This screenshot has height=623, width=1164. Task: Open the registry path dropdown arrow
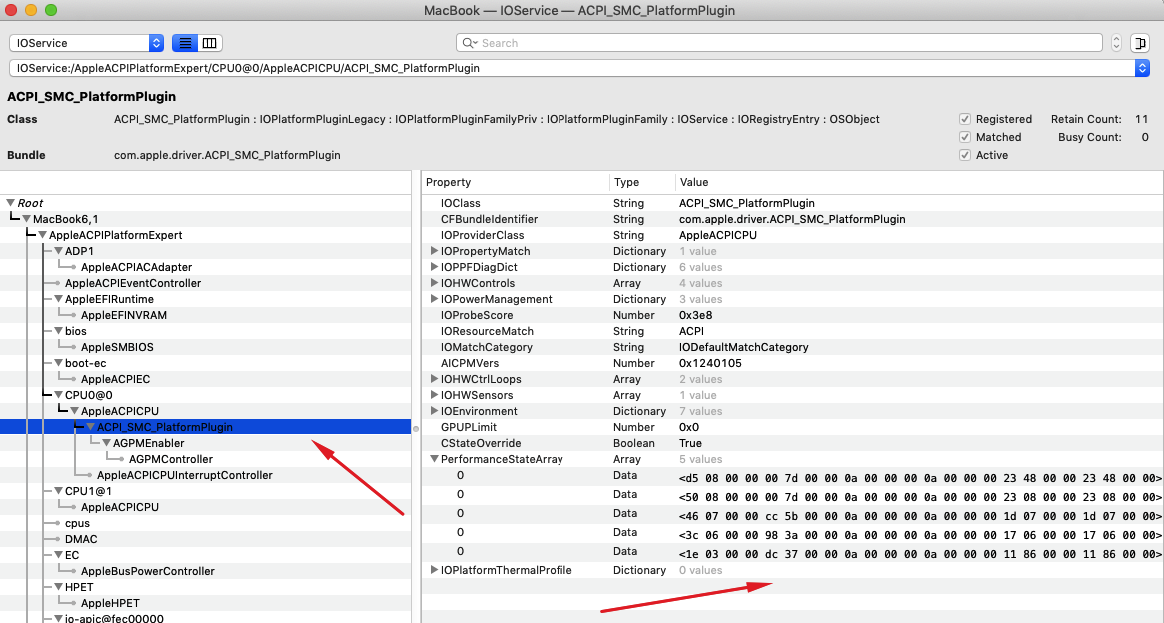(1142, 68)
